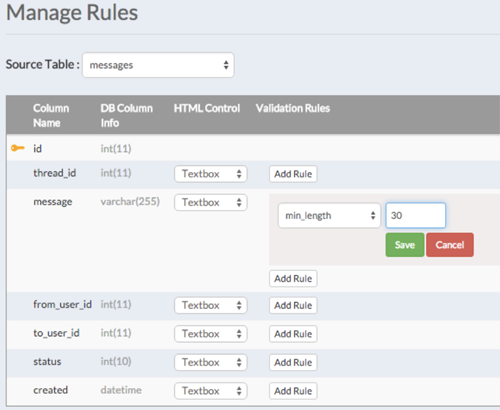500x410 pixels.
Task: Open the status row Textbox dropdown
Action: click(211, 362)
